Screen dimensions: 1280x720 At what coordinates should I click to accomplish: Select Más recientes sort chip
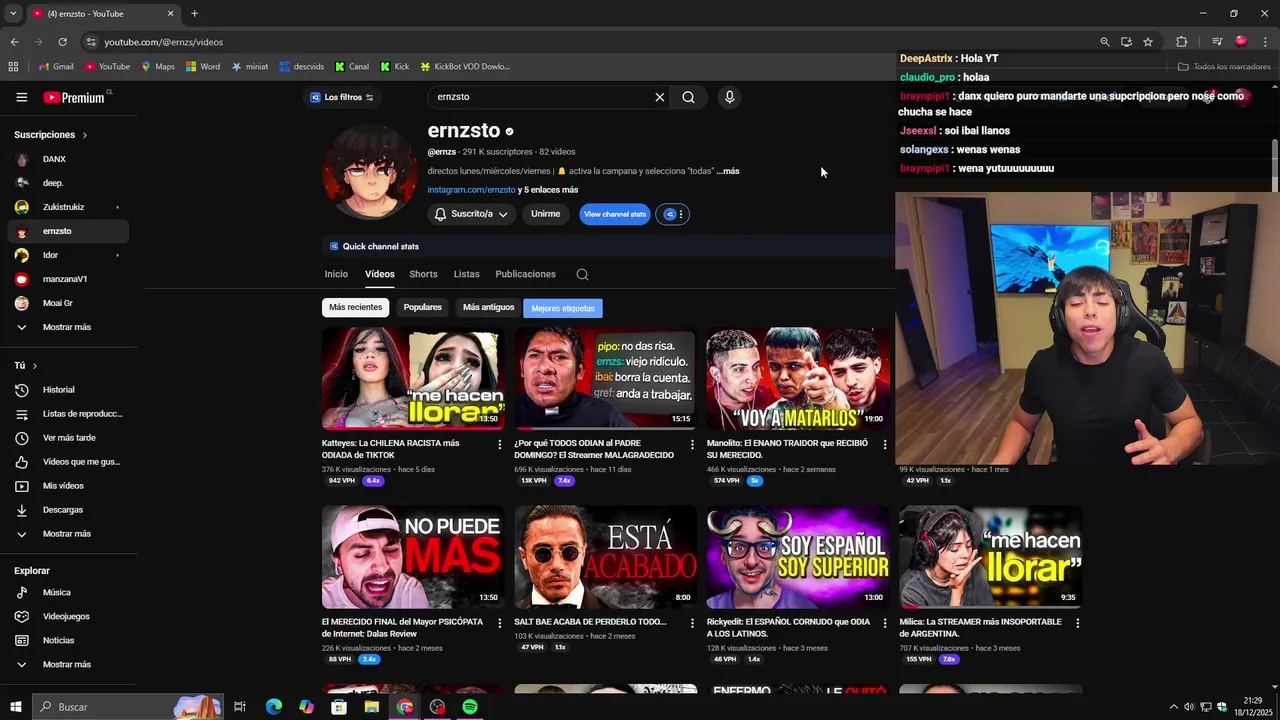pyautogui.click(x=356, y=308)
